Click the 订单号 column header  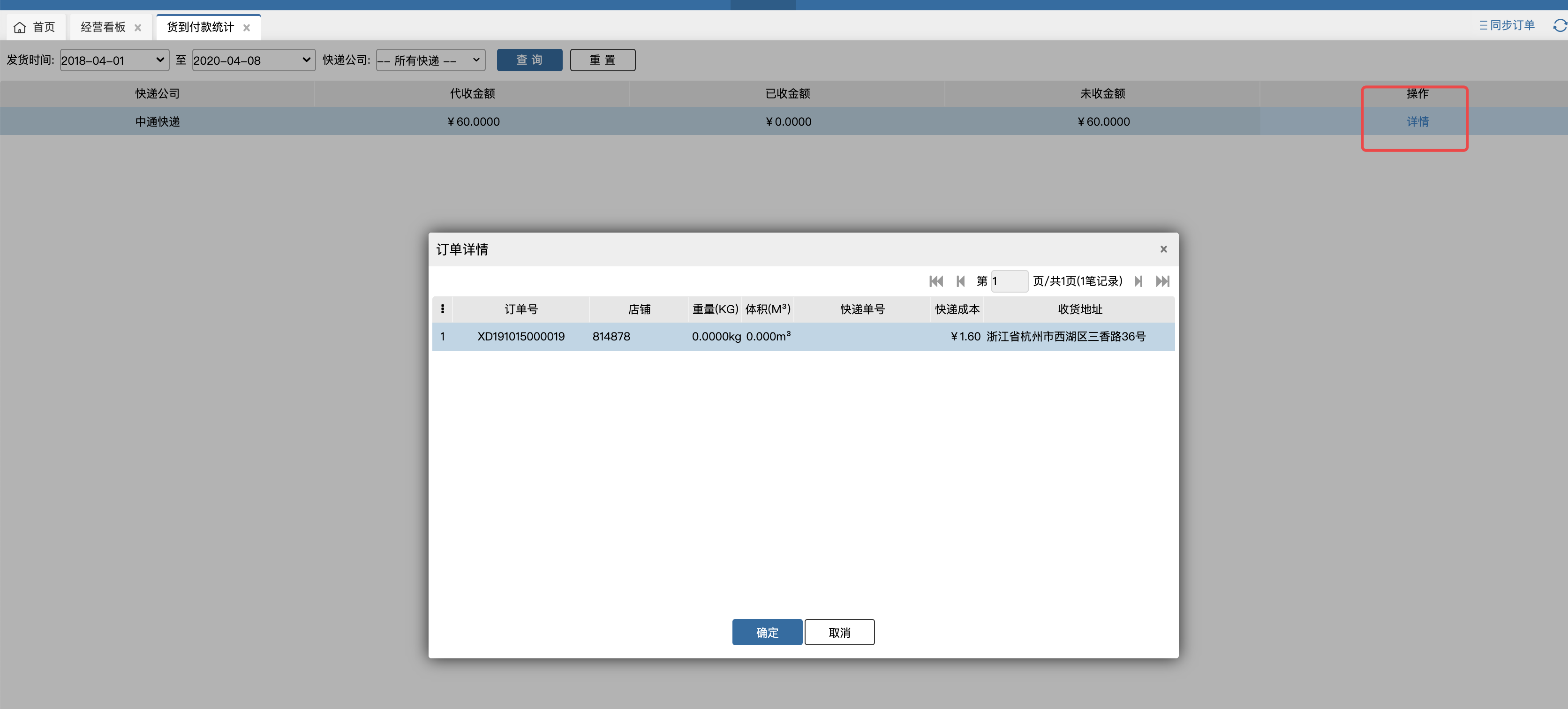521,309
